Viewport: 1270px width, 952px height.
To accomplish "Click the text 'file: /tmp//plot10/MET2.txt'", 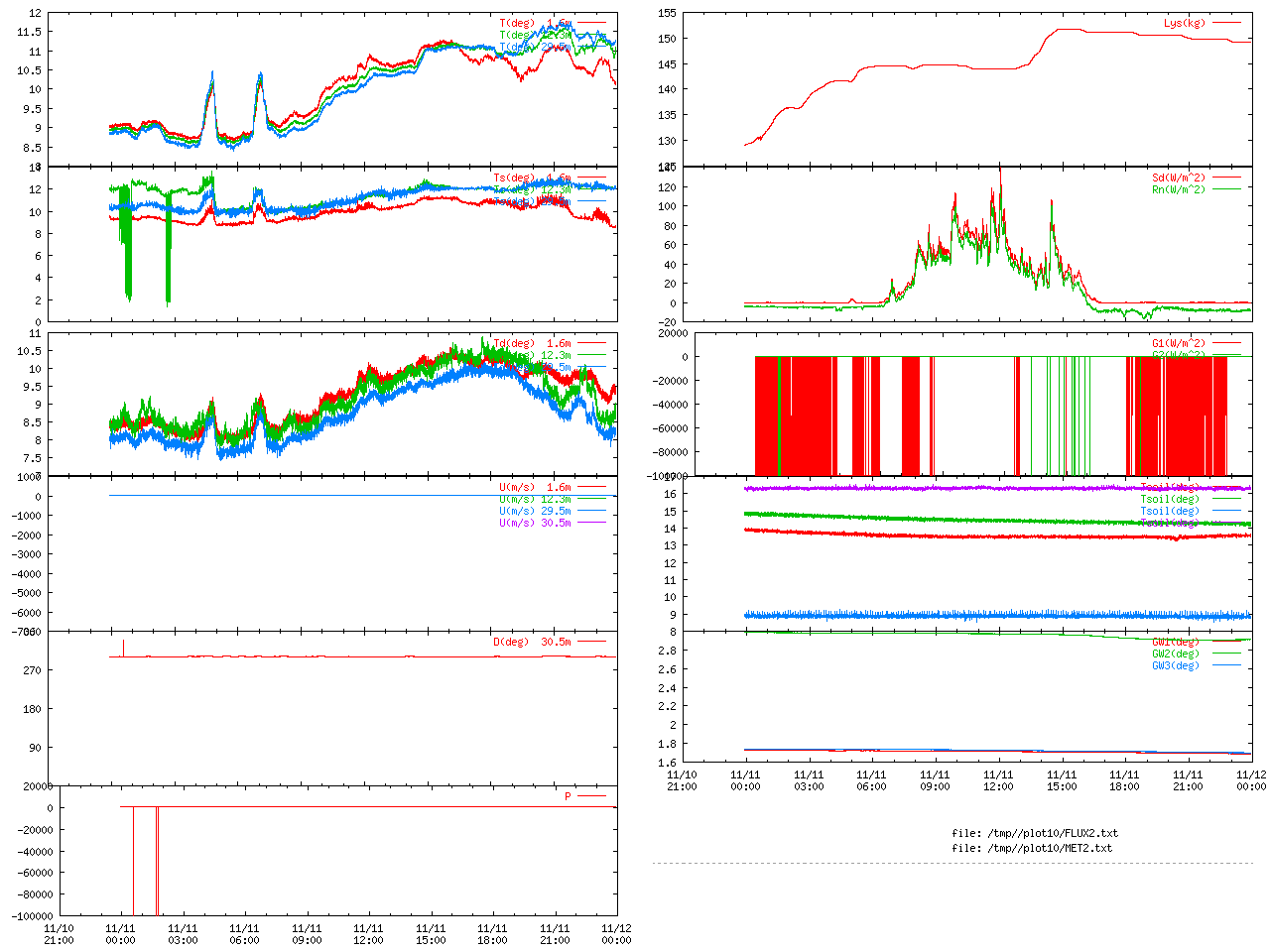I will click(1032, 848).
